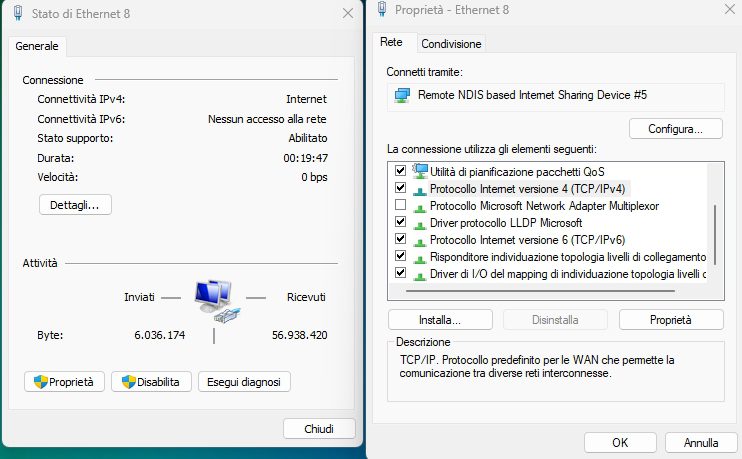The height and width of the screenshot is (459, 742).
Task: Click the Disabilita button
Action: [151, 382]
